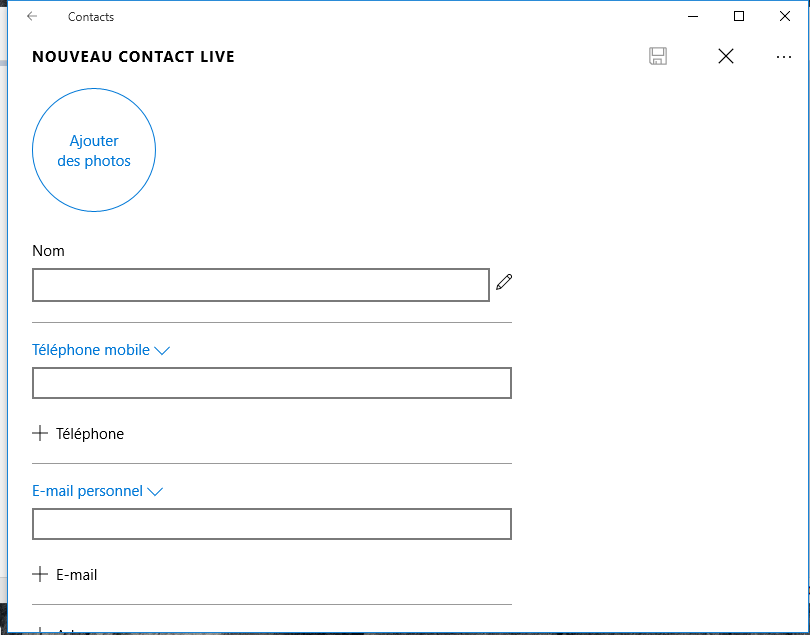Save the new contact with the disk icon

658,56
